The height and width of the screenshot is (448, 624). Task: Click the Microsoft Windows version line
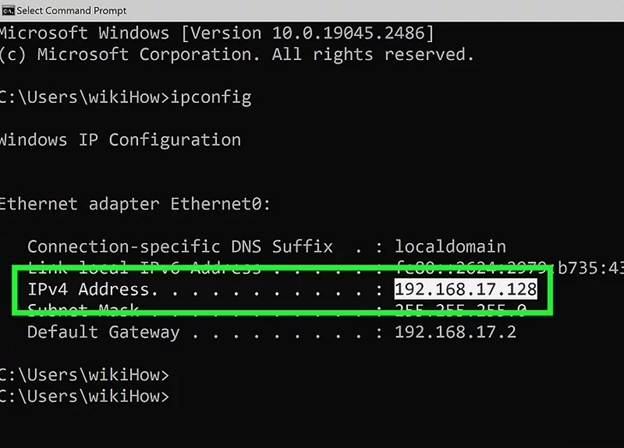(217, 33)
